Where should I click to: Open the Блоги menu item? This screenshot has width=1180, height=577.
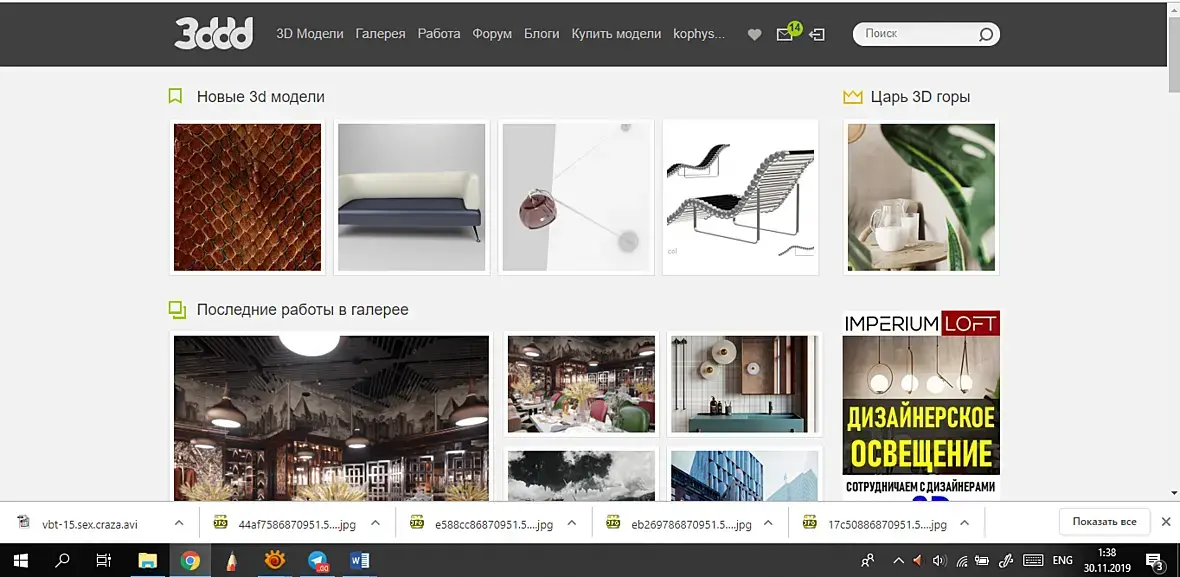pos(542,34)
